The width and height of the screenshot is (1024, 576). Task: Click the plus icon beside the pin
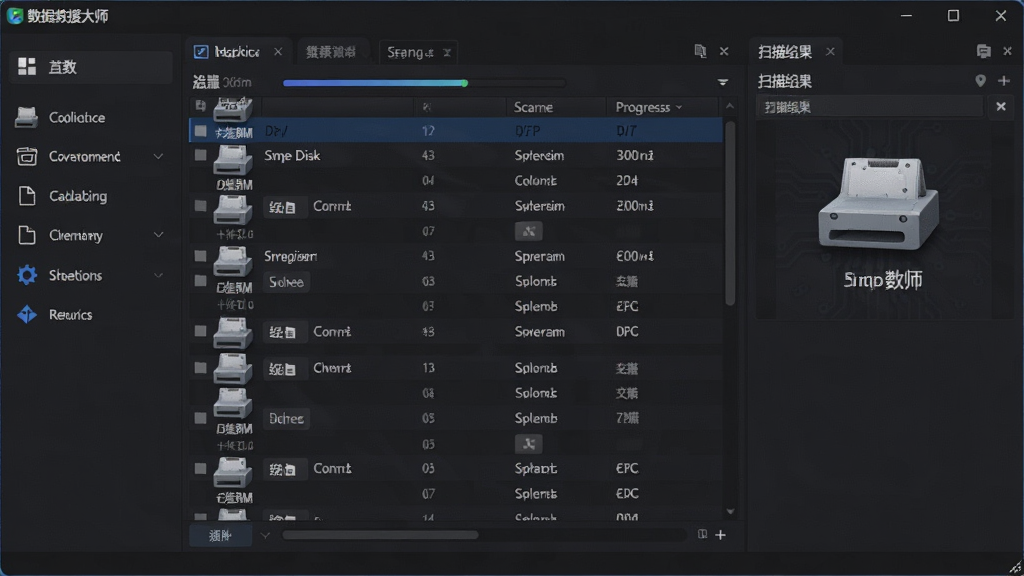1004,80
